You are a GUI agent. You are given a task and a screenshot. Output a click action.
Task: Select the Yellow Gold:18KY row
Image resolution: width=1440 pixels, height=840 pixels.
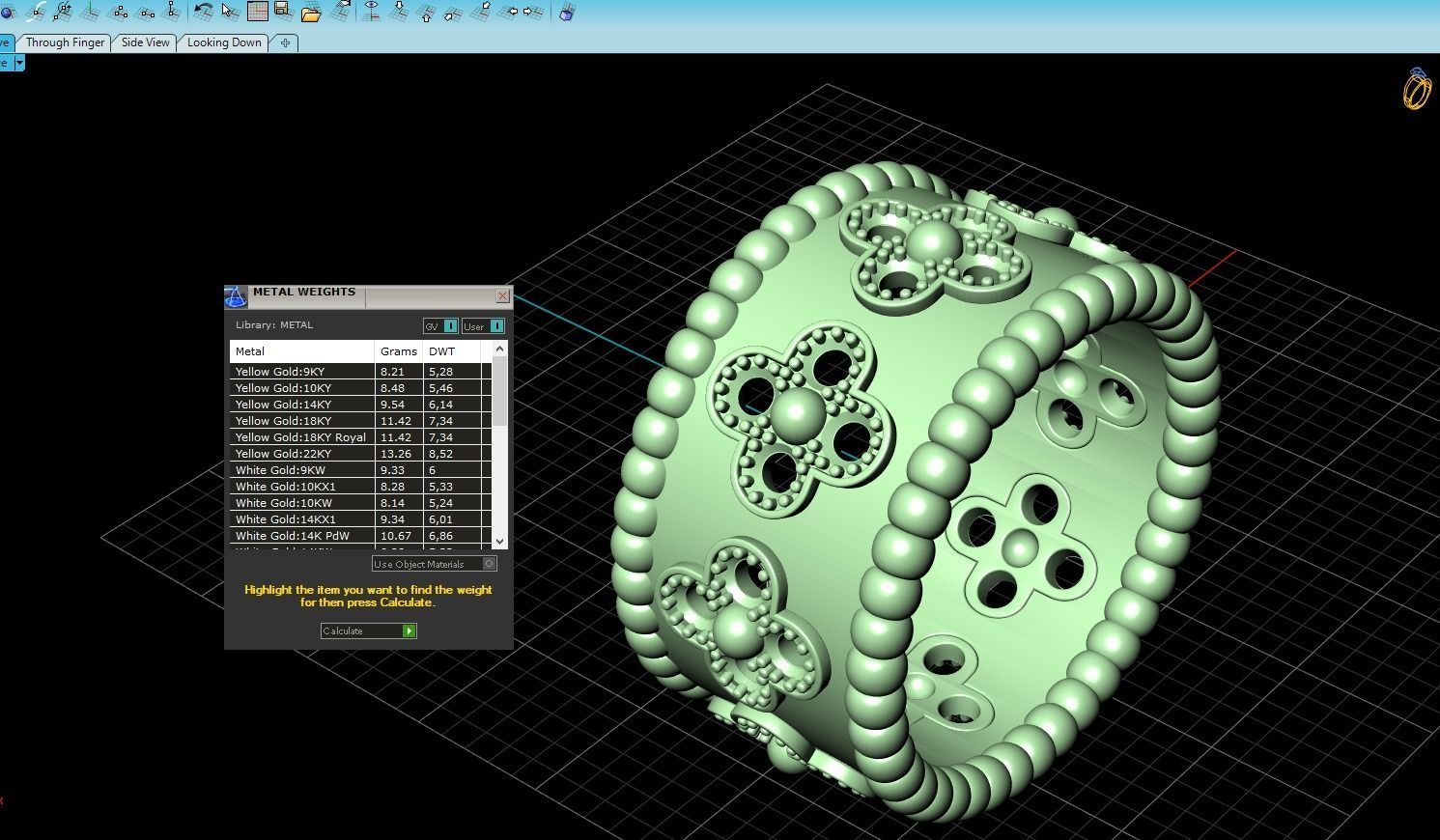[361, 421]
